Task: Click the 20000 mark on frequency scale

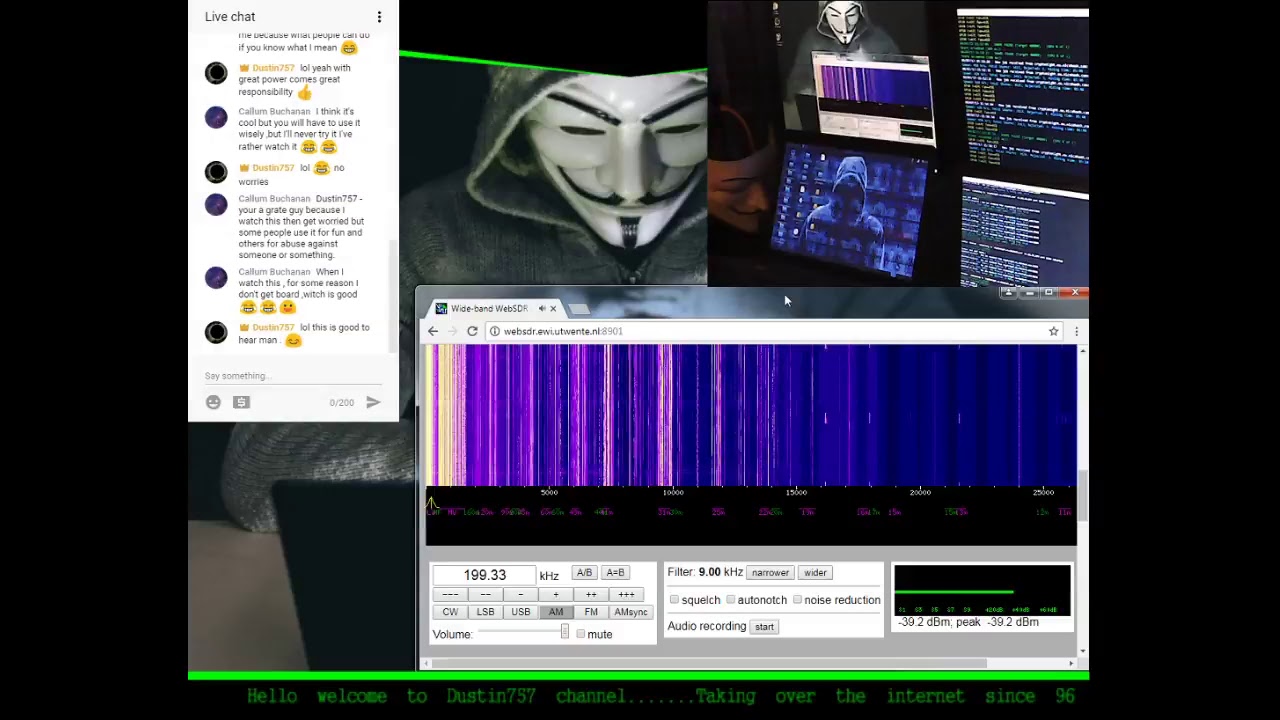Action: pyautogui.click(x=920, y=492)
